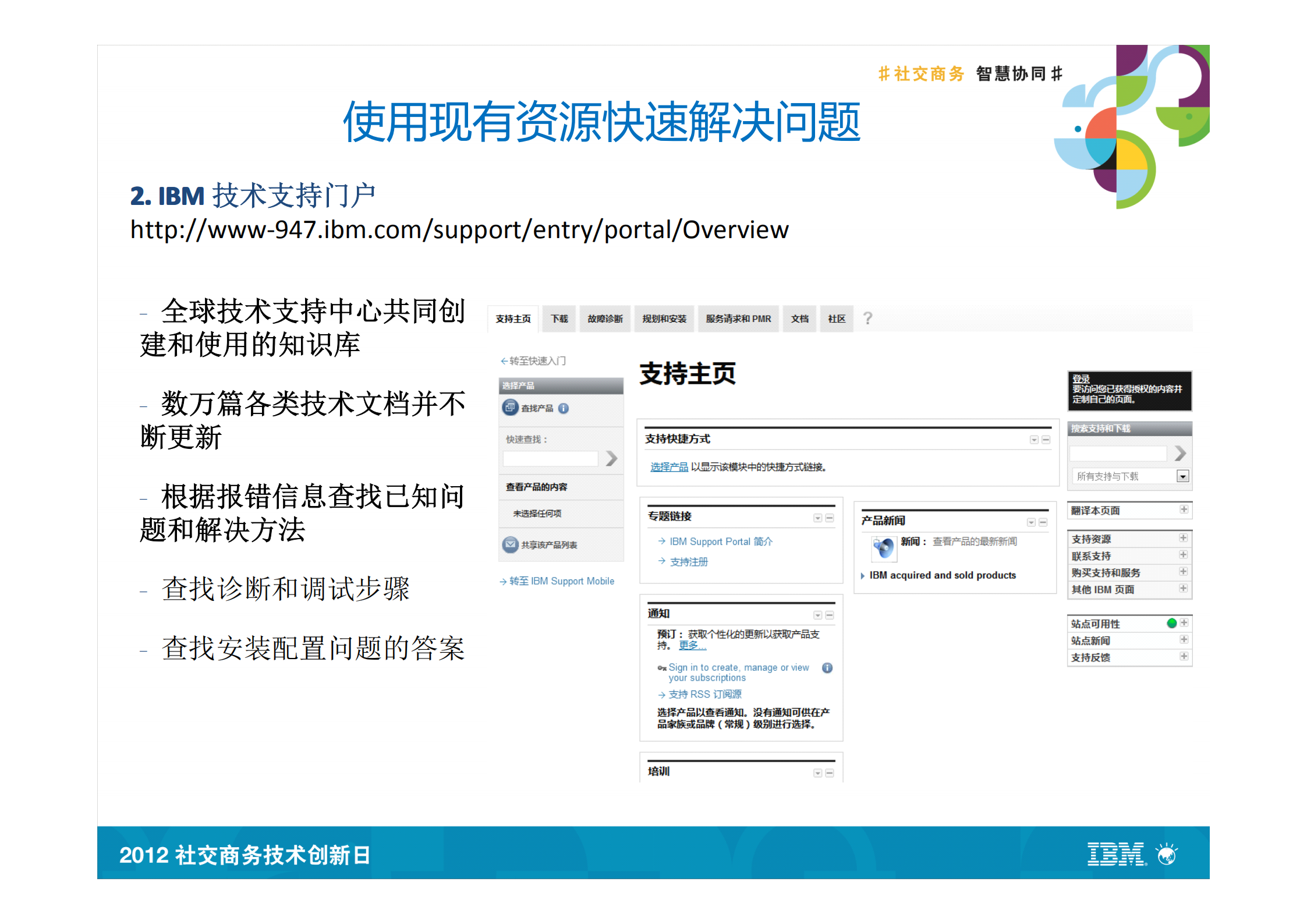1307x924 pixels.
Task: Collapse the 专题链接 module with minus button
Action: 830,518
